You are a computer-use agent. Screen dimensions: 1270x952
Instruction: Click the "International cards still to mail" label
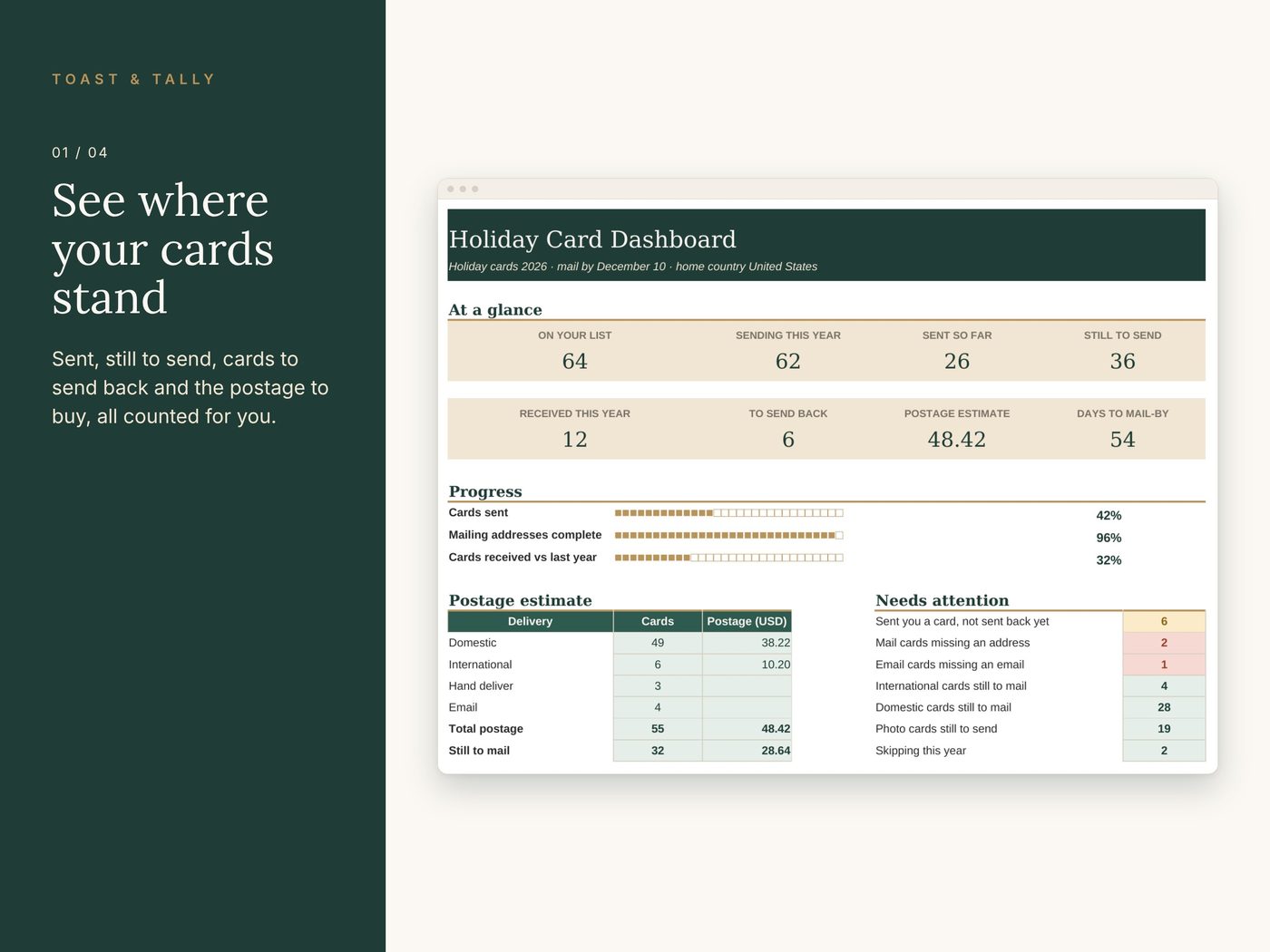tap(951, 686)
